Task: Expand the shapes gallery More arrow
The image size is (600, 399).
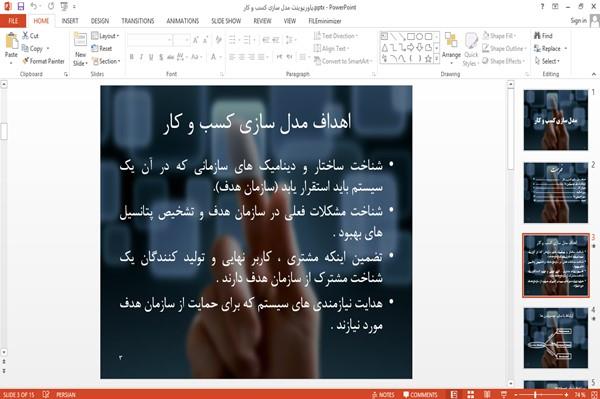Action: point(436,59)
